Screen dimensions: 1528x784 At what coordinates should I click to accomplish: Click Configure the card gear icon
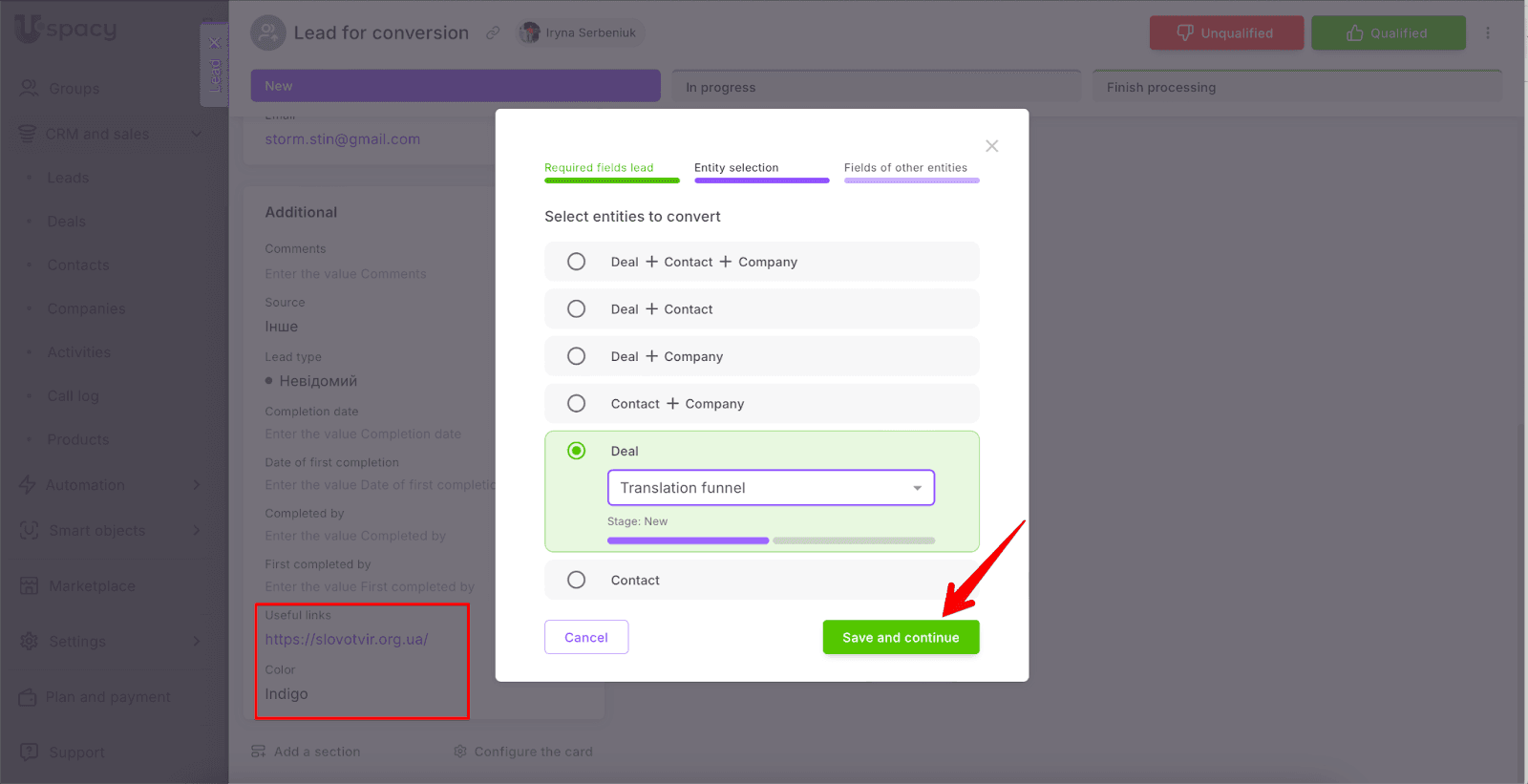click(460, 752)
